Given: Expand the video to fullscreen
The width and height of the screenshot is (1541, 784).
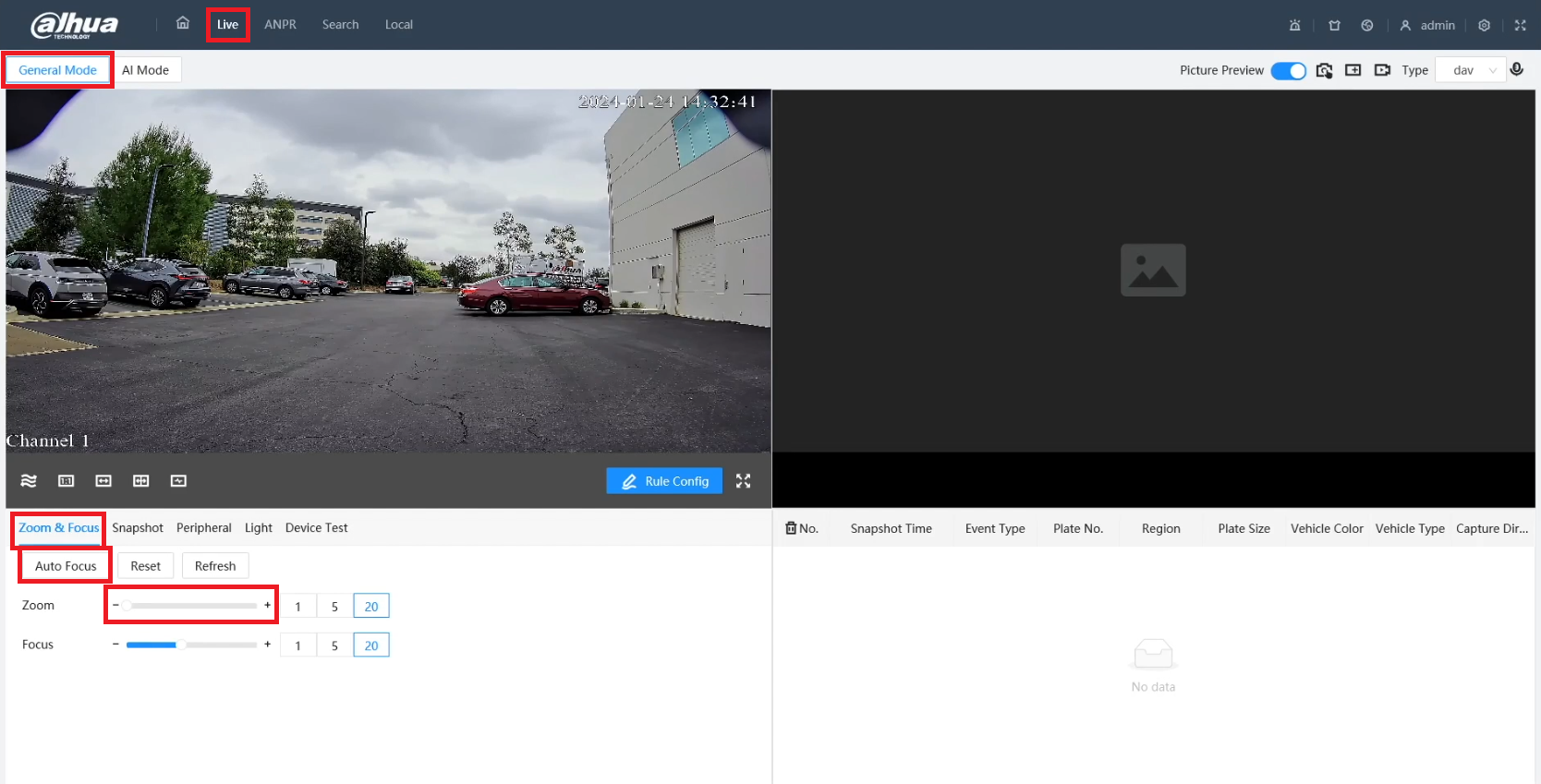Looking at the screenshot, I should [743, 481].
